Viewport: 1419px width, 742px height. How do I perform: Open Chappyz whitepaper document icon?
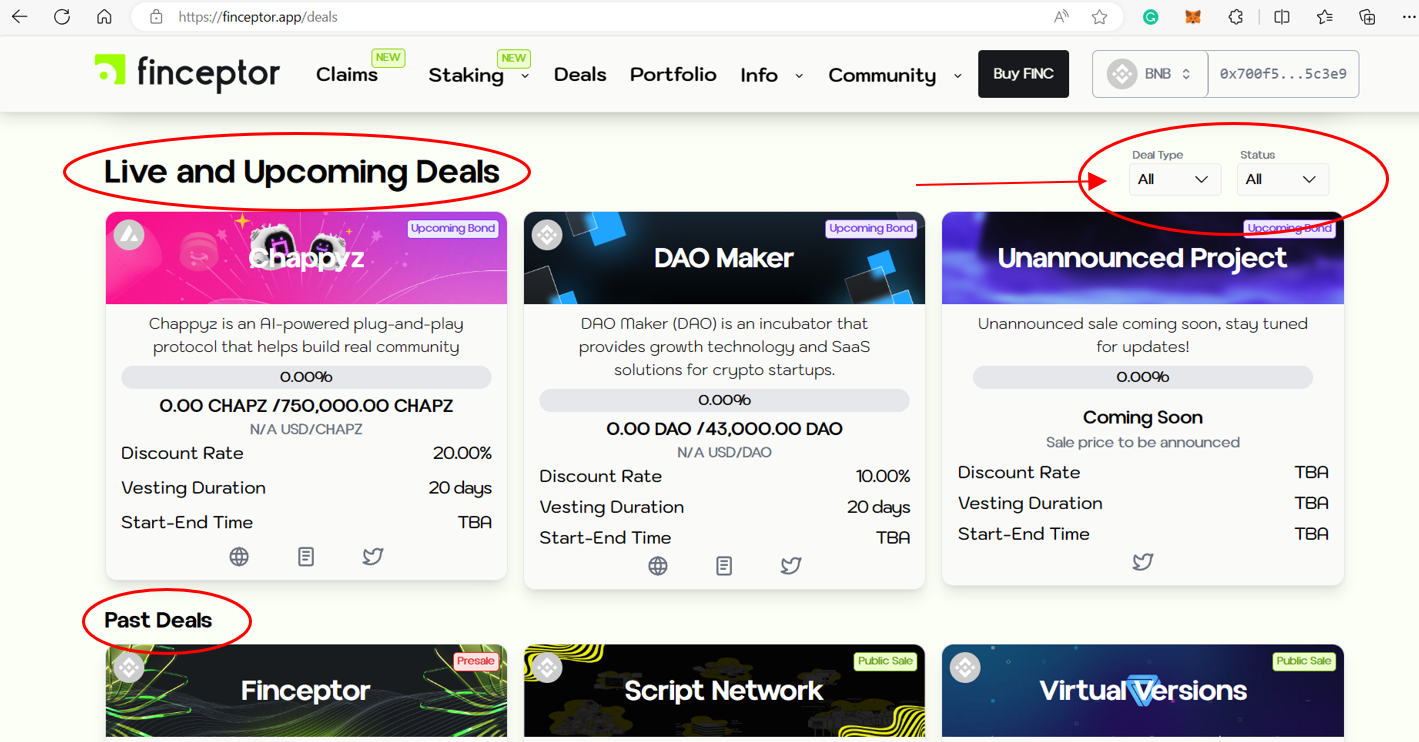306,557
